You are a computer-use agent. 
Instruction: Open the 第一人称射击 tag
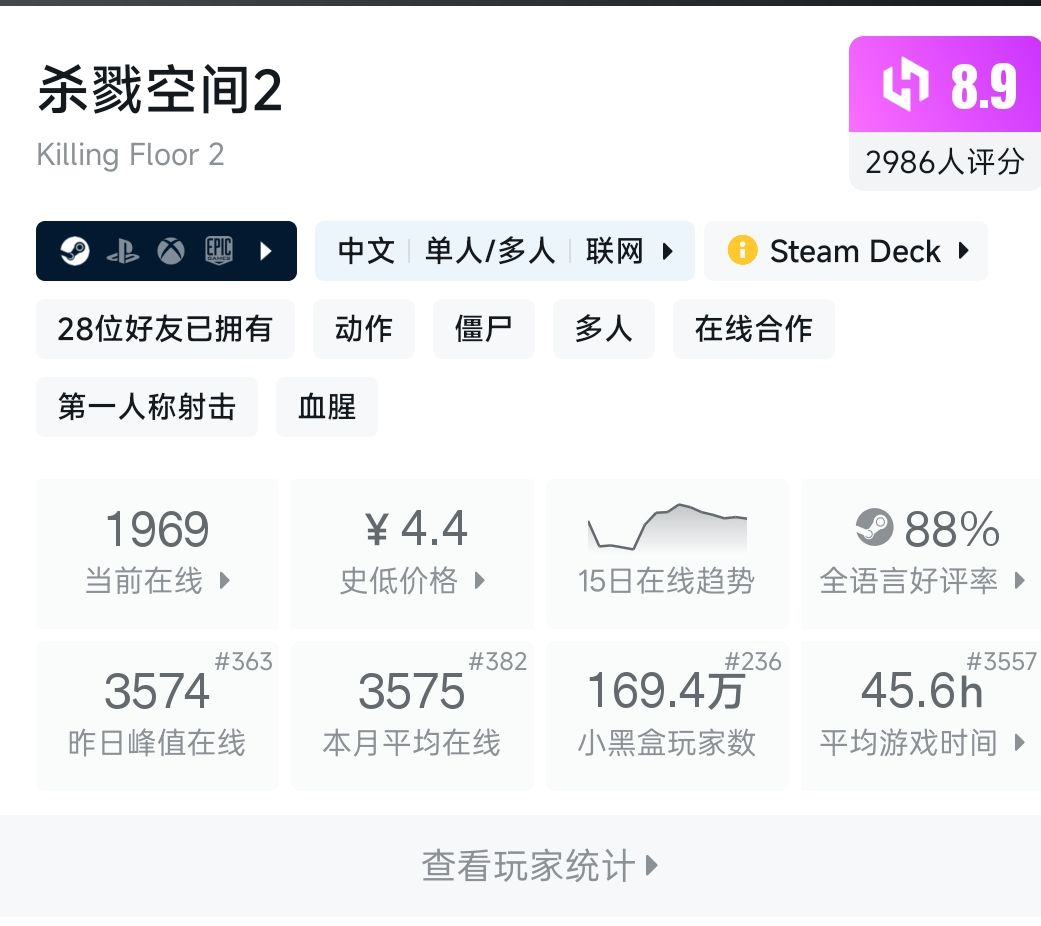tap(147, 407)
